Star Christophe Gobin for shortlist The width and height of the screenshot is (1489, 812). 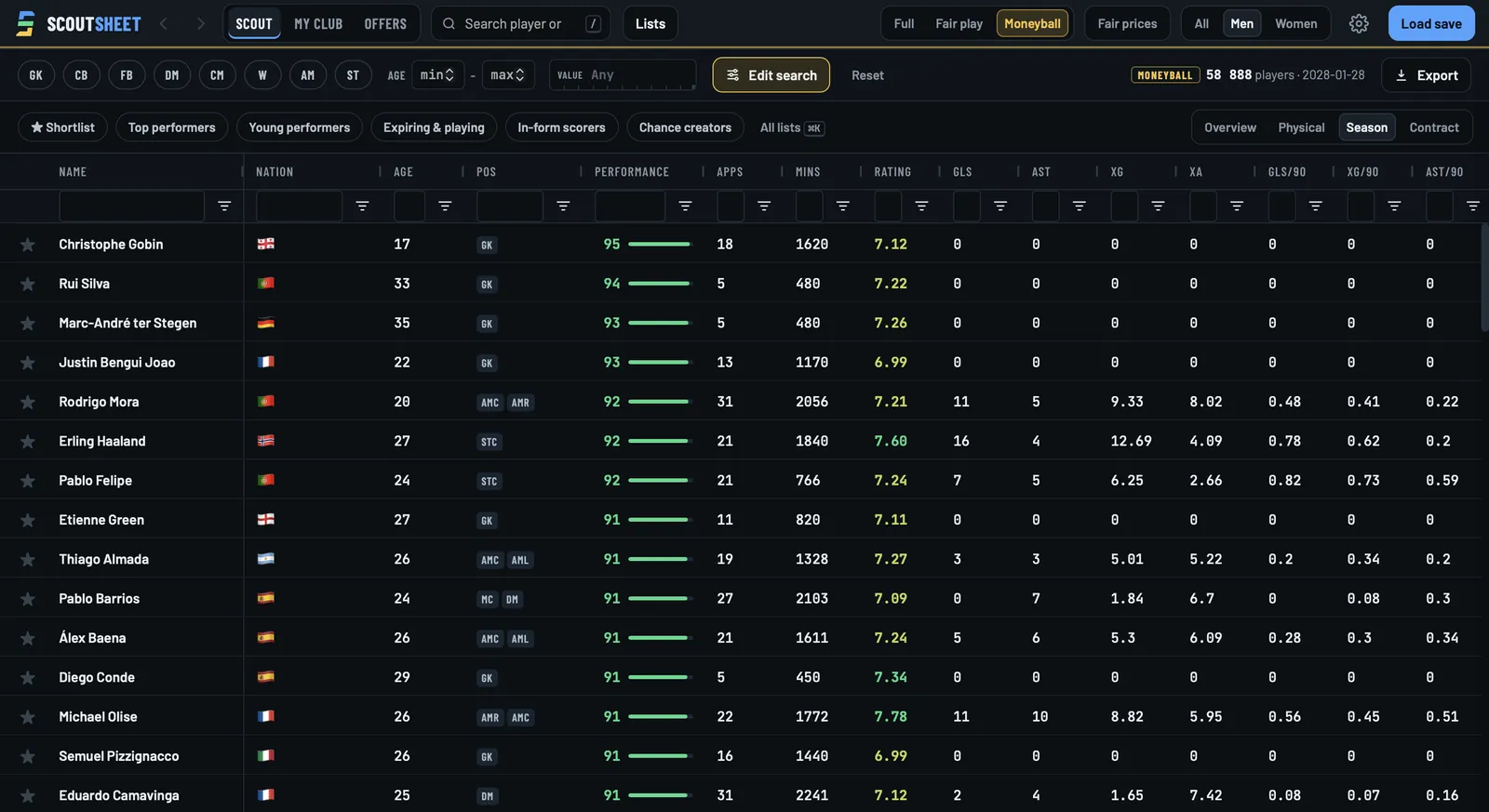28,245
